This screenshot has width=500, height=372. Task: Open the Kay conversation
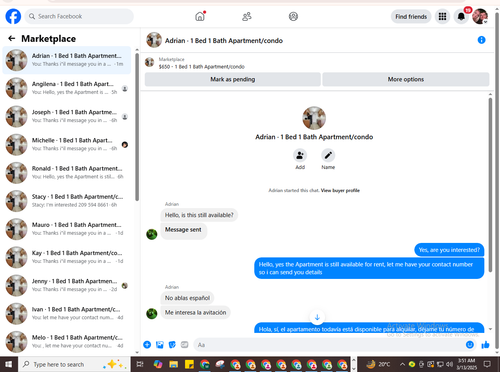pyautogui.click(x=67, y=257)
